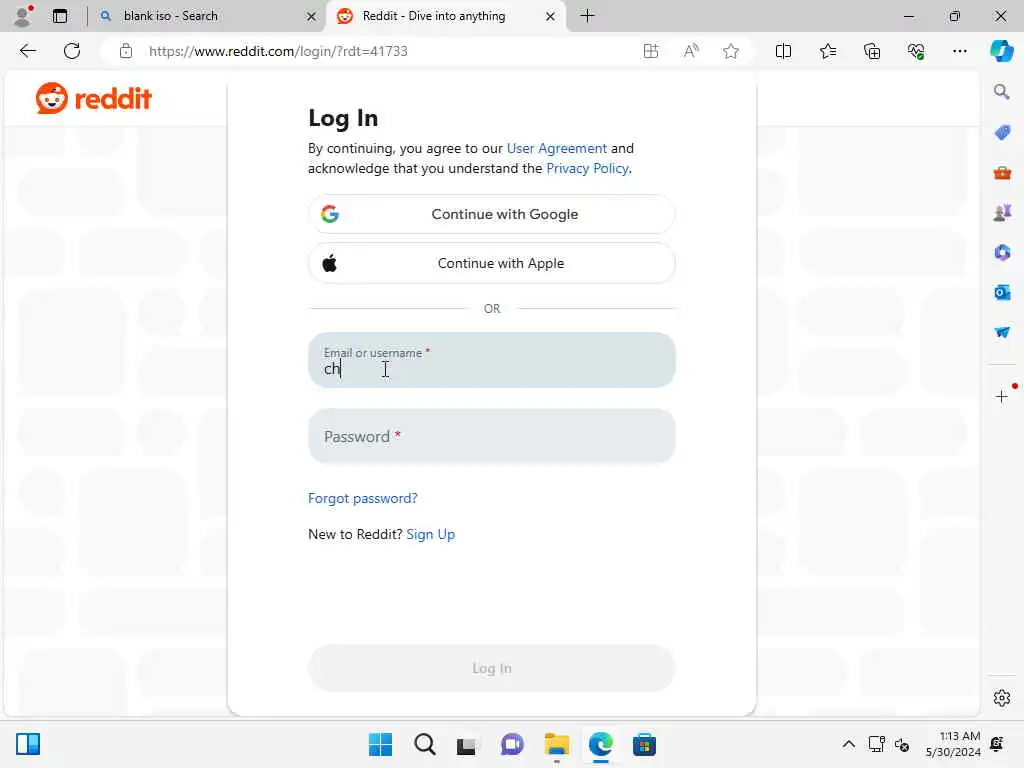The width and height of the screenshot is (1024, 768).
Task: Close the Reddit tab
Action: [551, 16]
